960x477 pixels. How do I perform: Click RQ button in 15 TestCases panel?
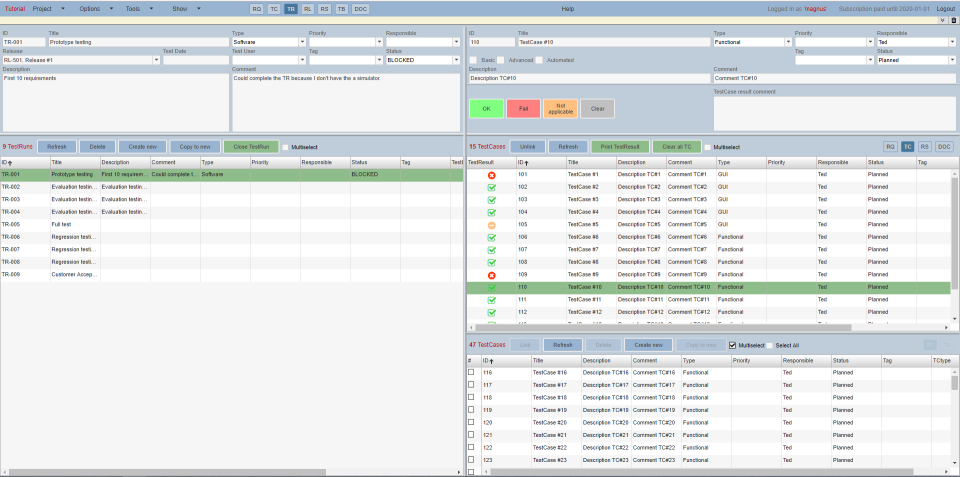click(x=890, y=147)
